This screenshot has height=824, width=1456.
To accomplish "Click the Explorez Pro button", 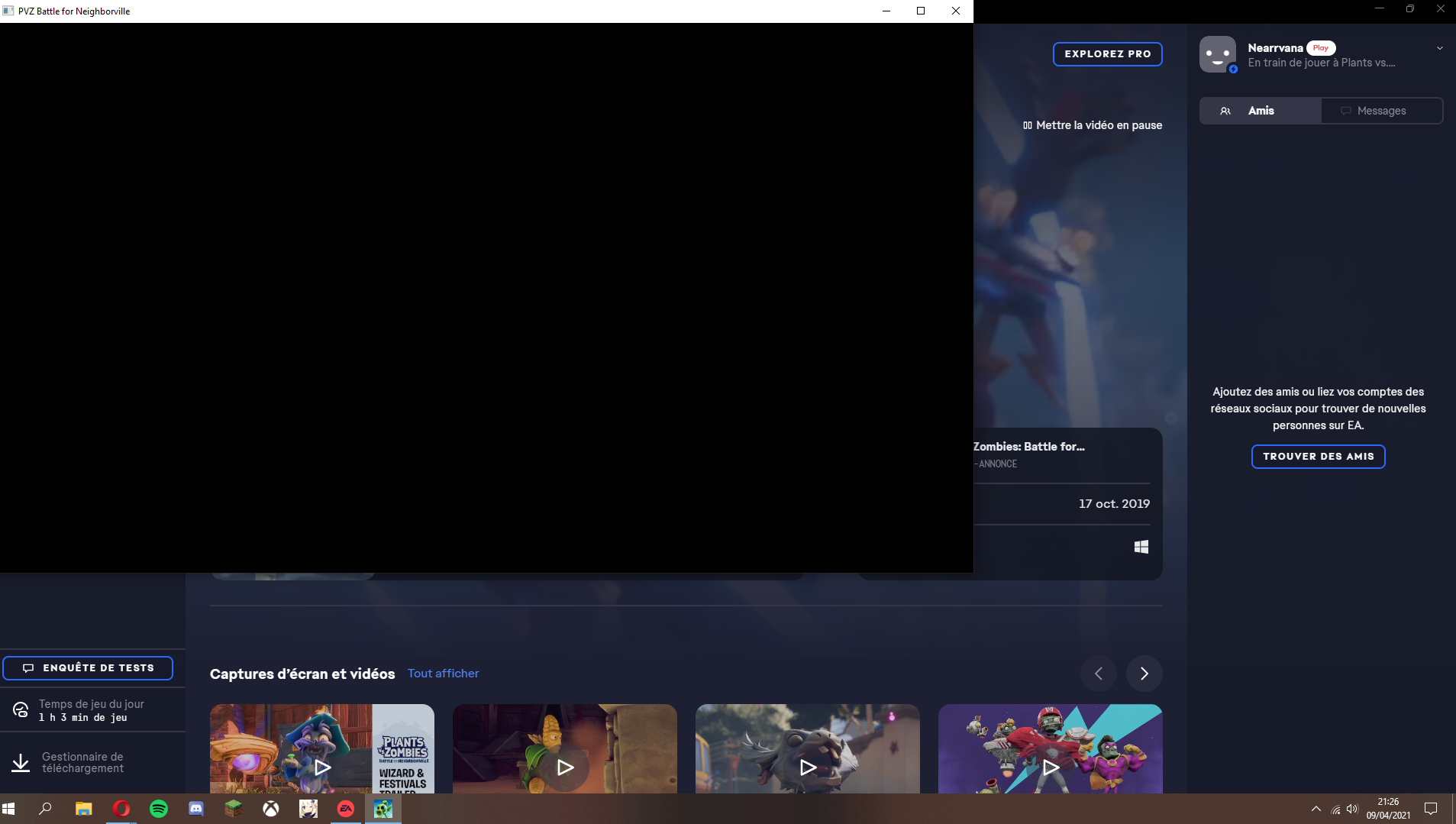I will (x=1107, y=54).
